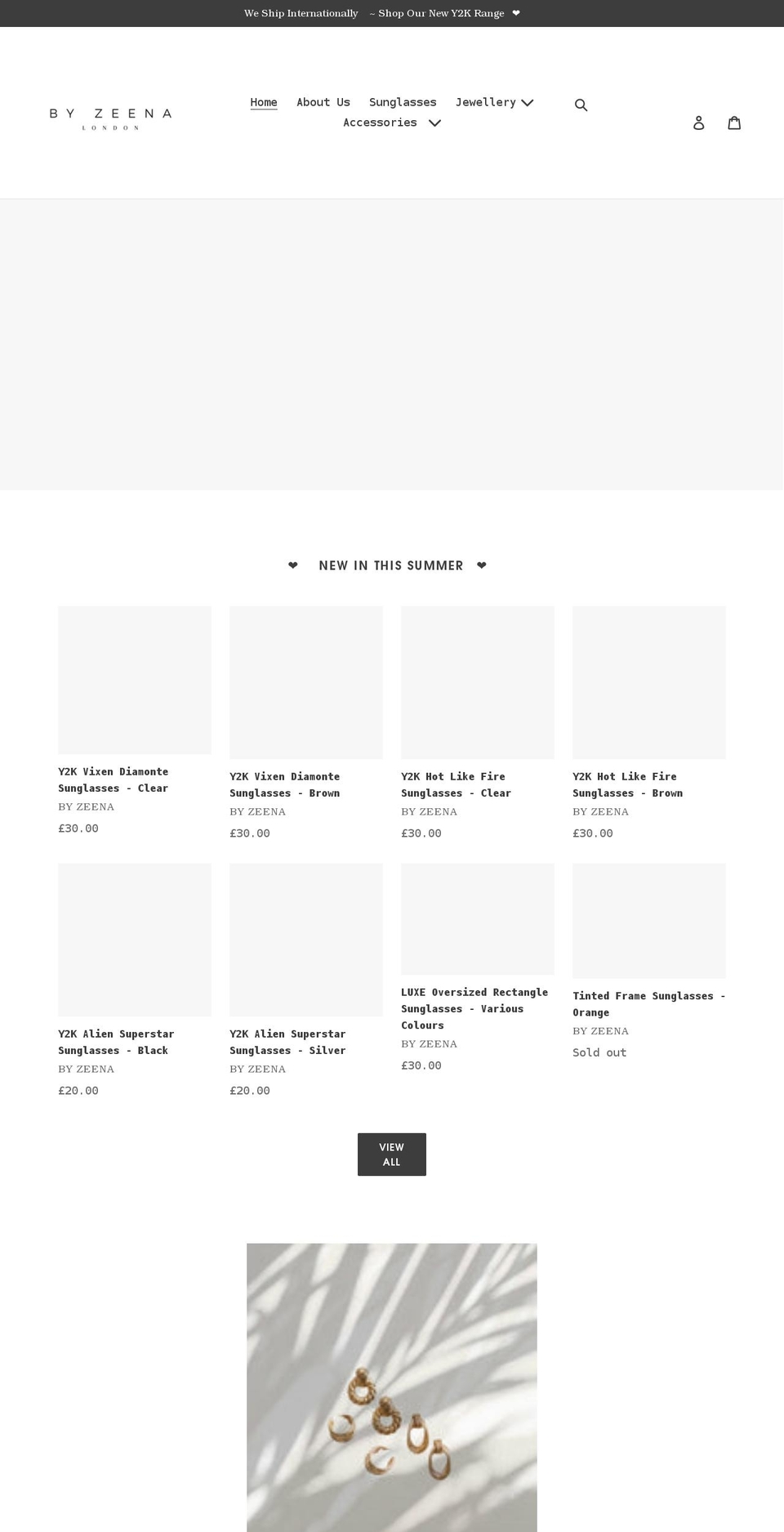This screenshot has width=784, height=1532.
Task: Open Y2K Vixen Diamonte Sunglasses - Clear
Action: (113, 779)
